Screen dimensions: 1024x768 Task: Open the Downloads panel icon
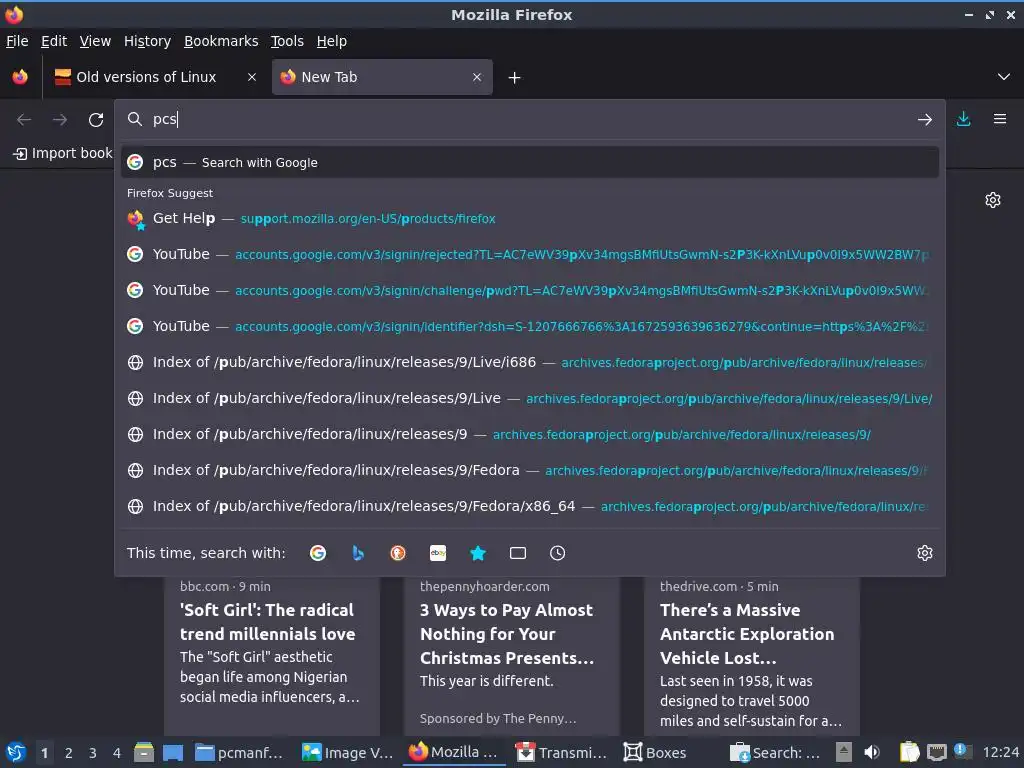pyautogui.click(x=963, y=119)
